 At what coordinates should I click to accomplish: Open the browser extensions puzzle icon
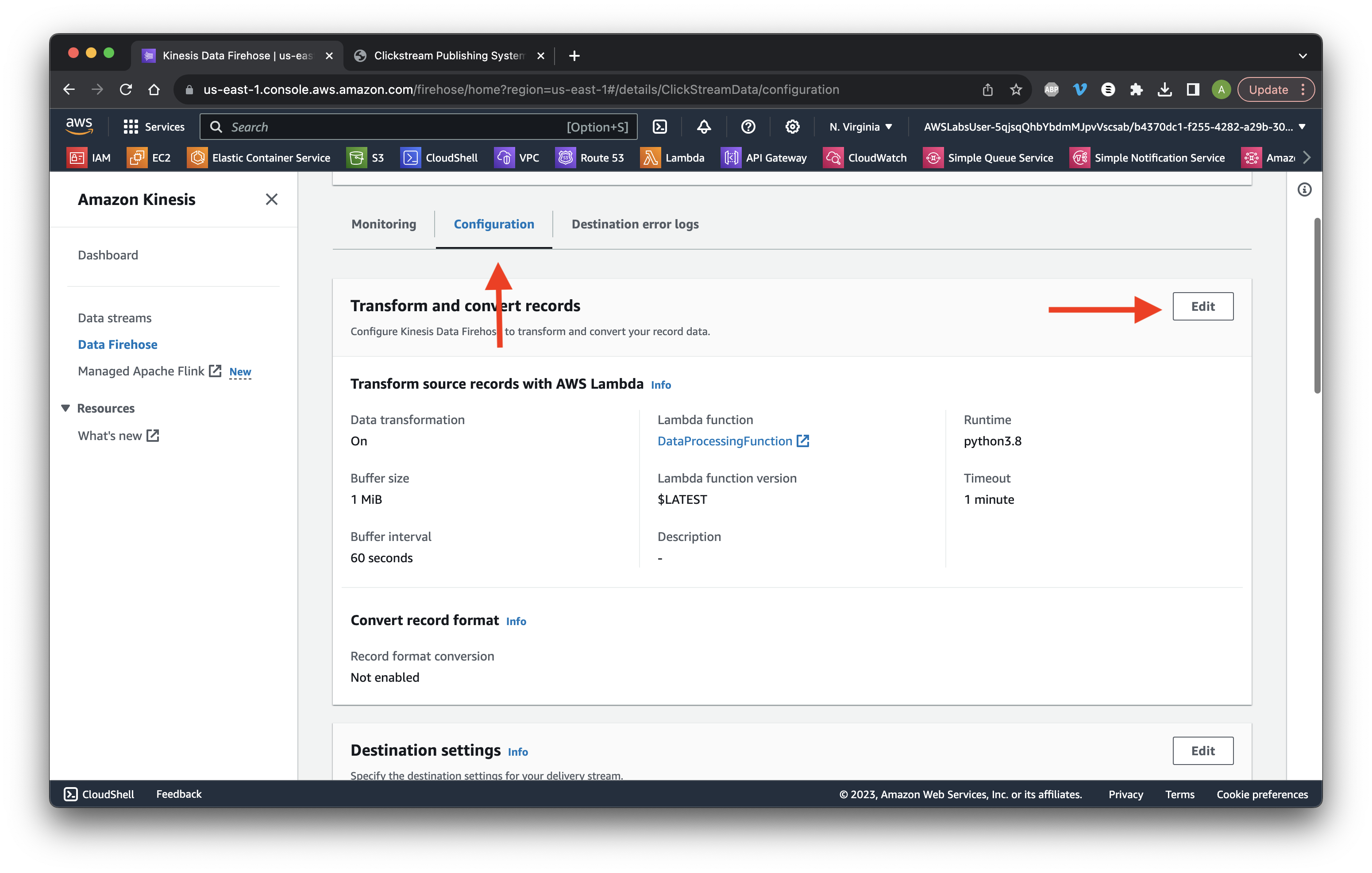click(x=1136, y=89)
